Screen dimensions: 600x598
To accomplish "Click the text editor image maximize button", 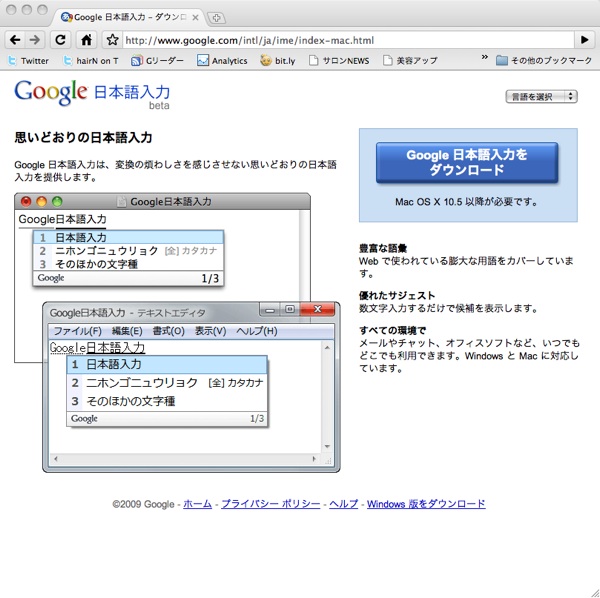I will point(290,309).
